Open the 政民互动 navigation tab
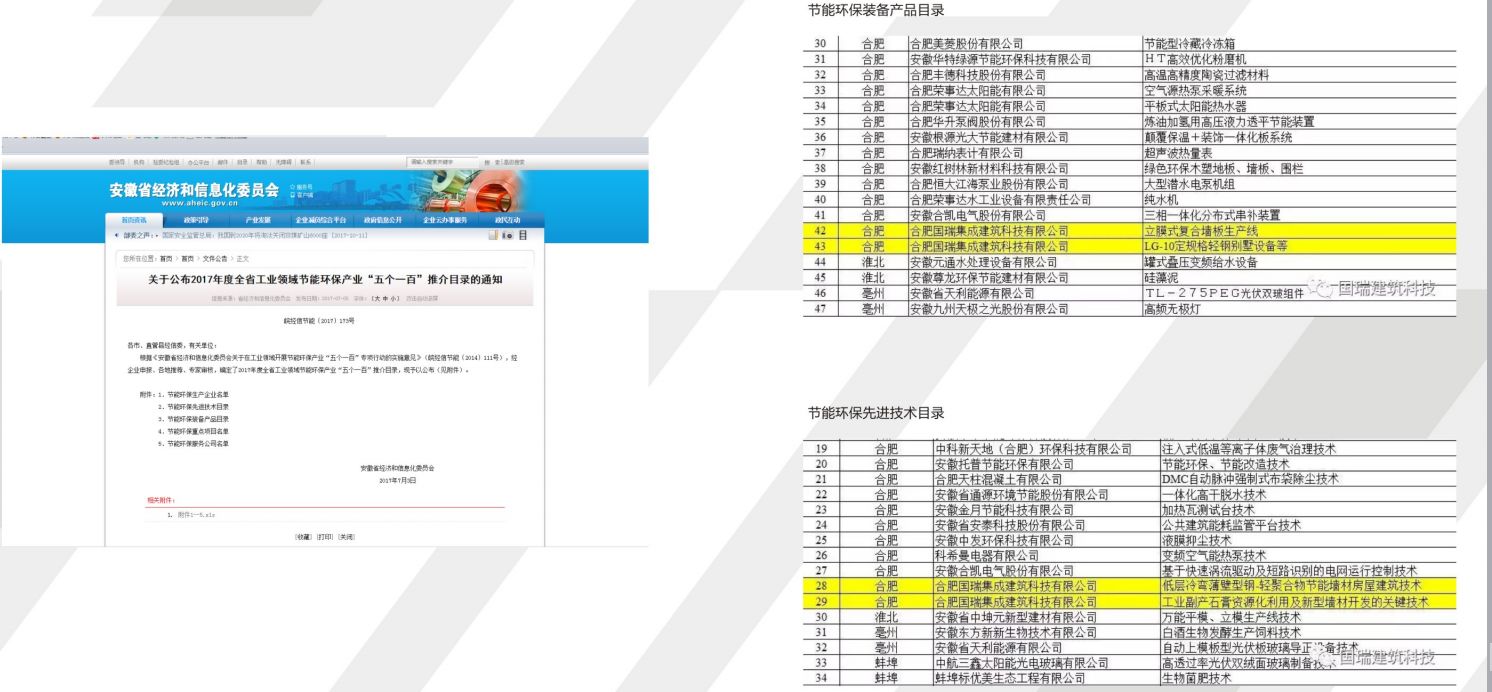The height and width of the screenshot is (692, 1492). [x=507, y=220]
